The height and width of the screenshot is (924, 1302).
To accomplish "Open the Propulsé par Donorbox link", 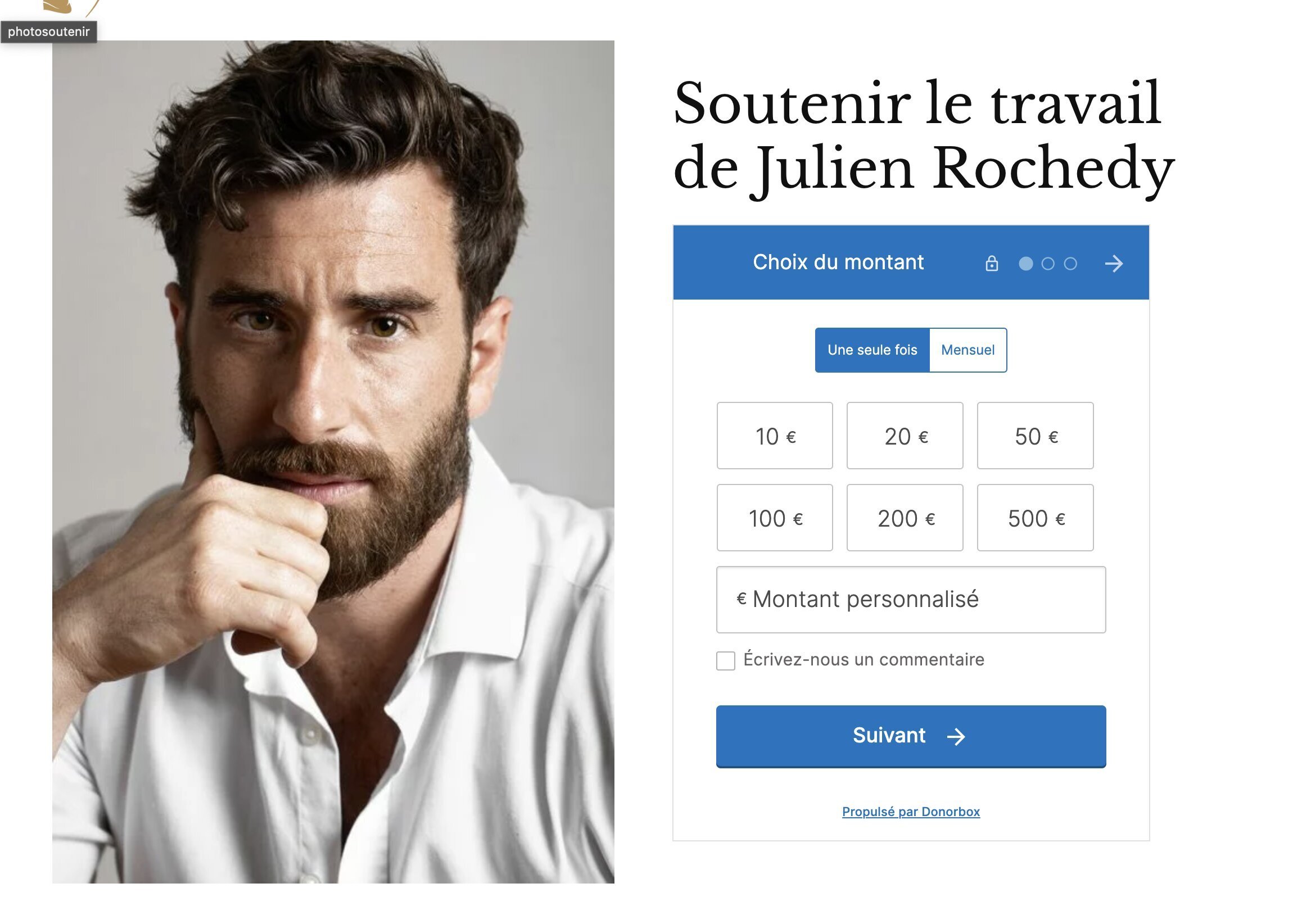I will point(911,812).
